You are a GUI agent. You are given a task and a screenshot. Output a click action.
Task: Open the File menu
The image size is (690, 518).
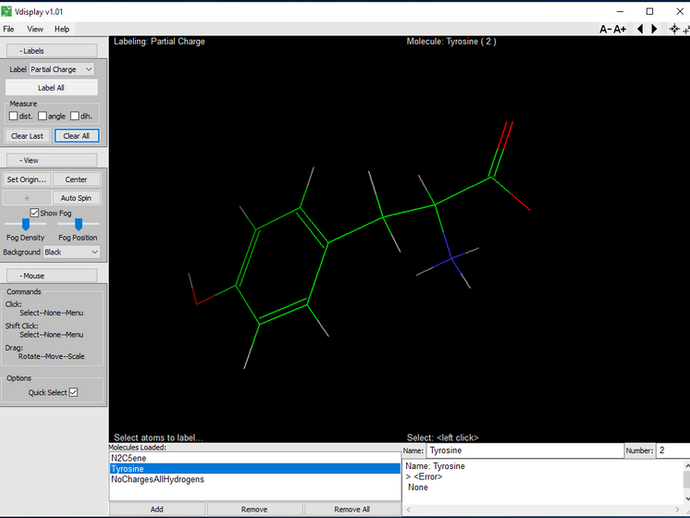click(x=8, y=29)
